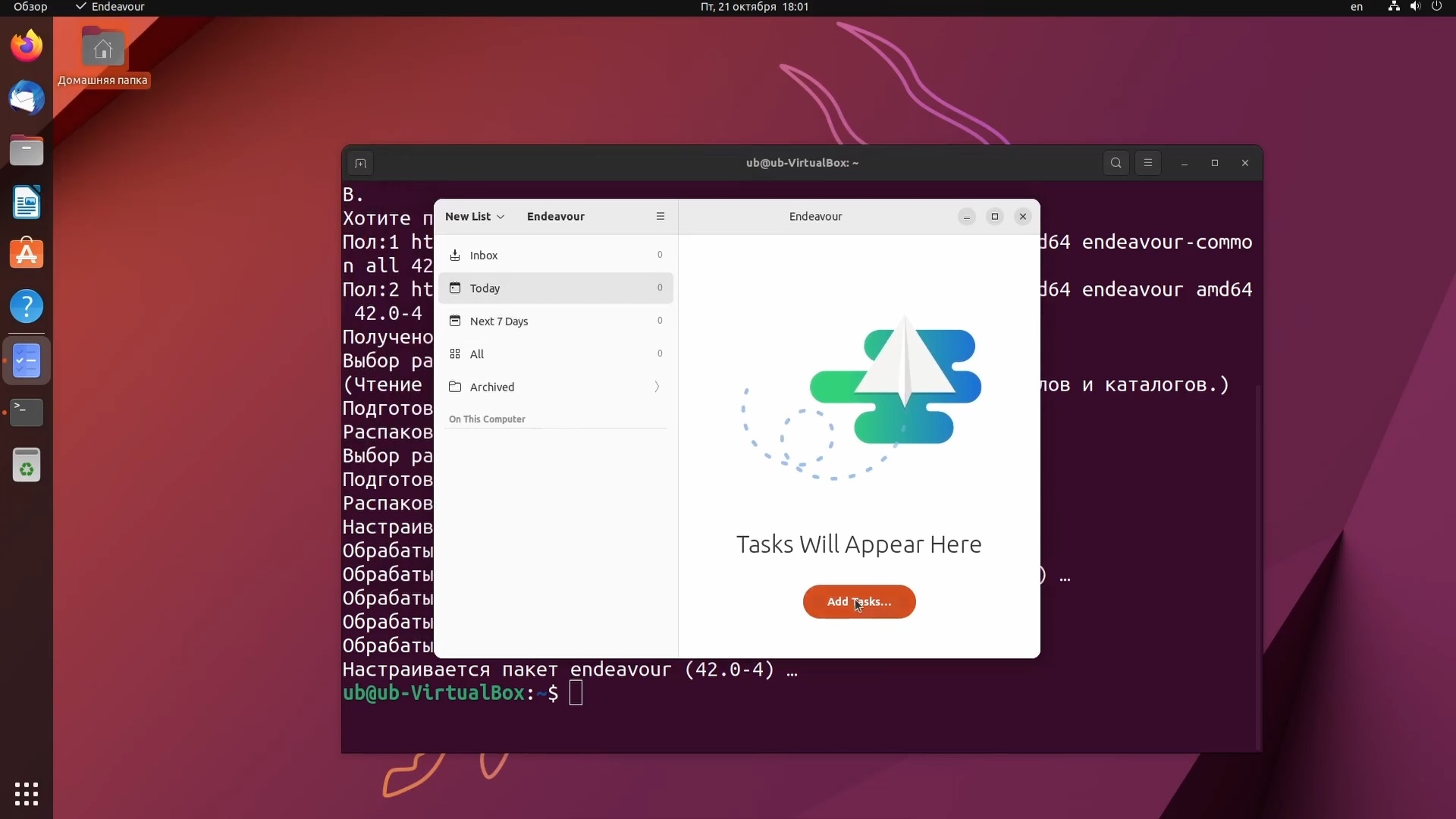Select the Today list row

556,288
